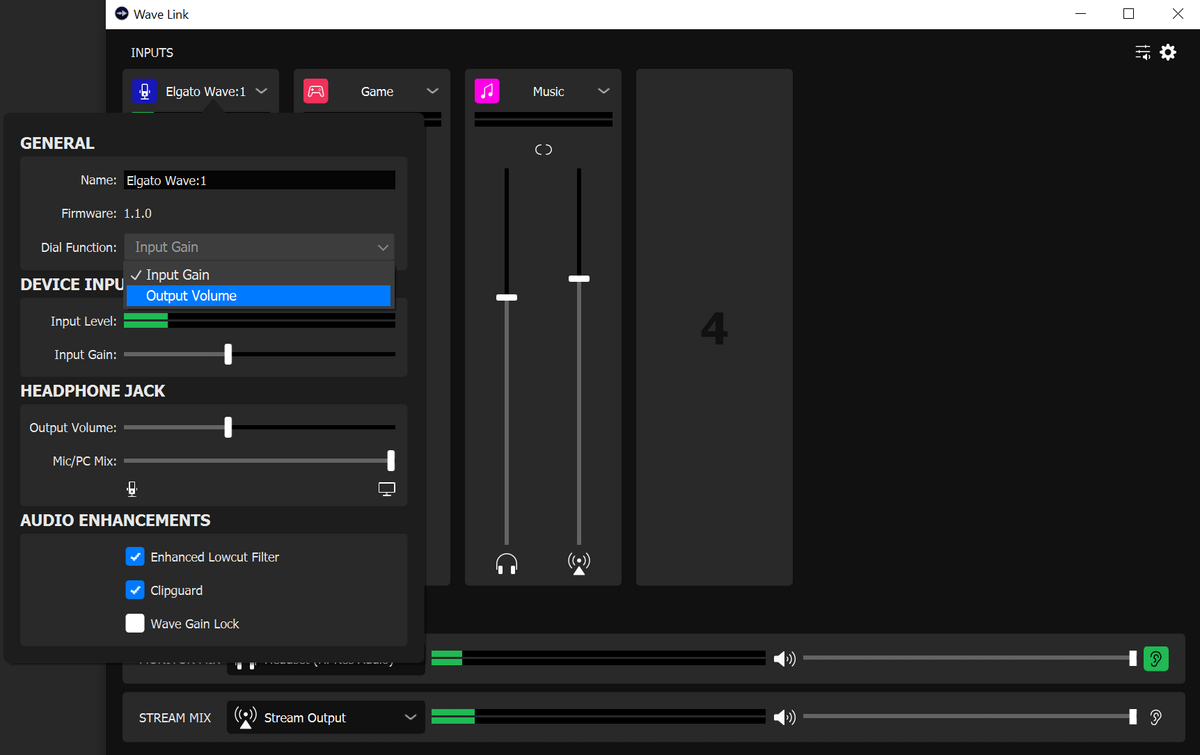Click the link icon above Music faders
The height and width of the screenshot is (755, 1200).
(x=543, y=150)
